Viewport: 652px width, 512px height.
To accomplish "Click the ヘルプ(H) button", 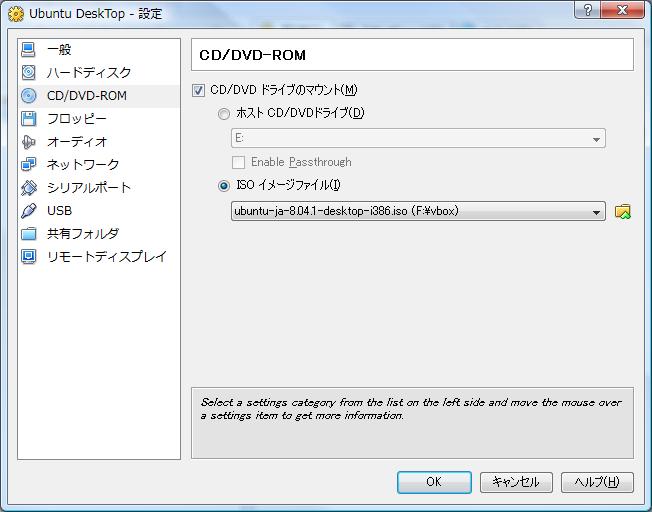I will click(597, 482).
